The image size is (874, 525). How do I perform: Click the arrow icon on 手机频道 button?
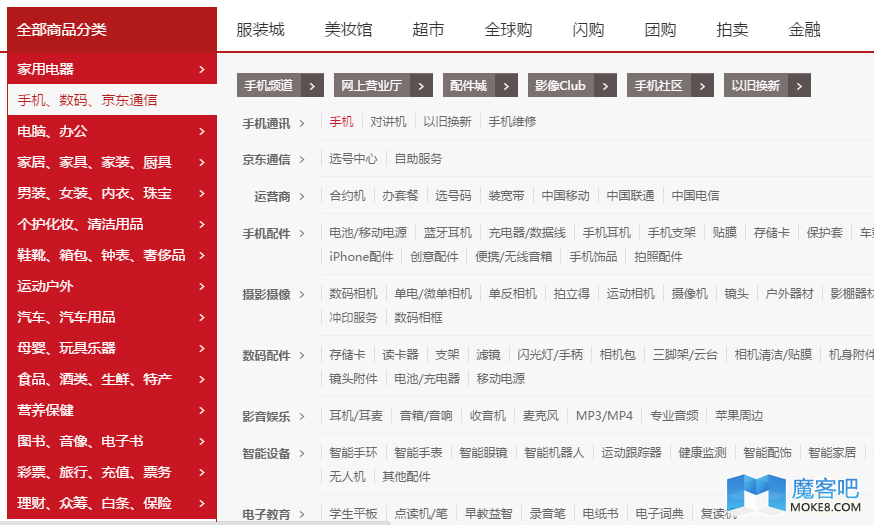314,86
